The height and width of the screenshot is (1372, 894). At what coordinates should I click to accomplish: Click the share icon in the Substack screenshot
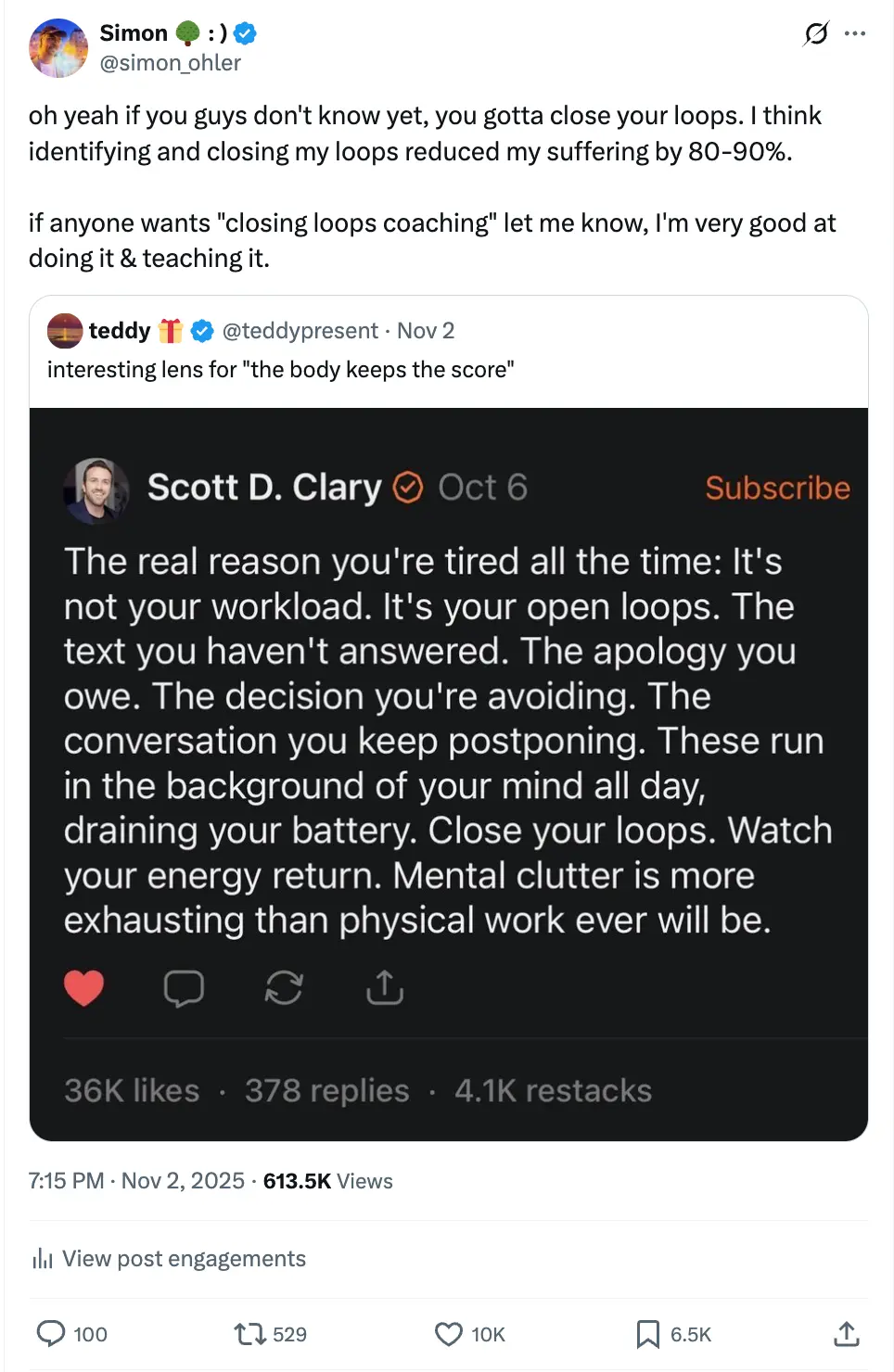click(384, 988)
